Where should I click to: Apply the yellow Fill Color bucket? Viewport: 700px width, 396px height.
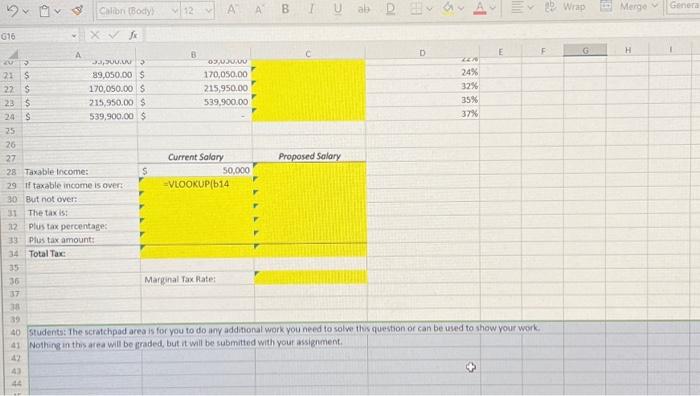tap(448, 8)
